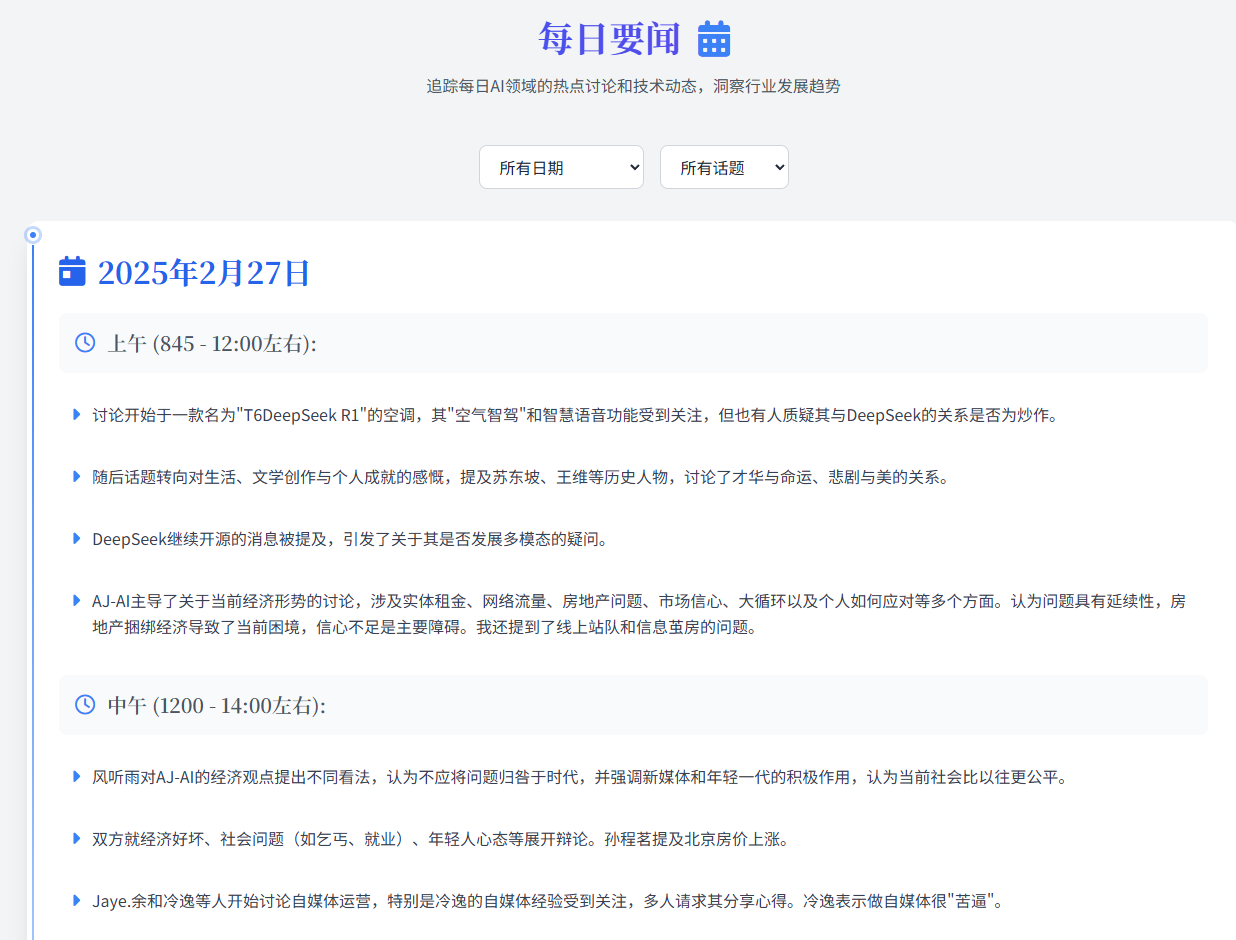1236x940 pixels.
Task: Click the 中午 (1200 - 14:00左右) section header
Action: (633, 705)
